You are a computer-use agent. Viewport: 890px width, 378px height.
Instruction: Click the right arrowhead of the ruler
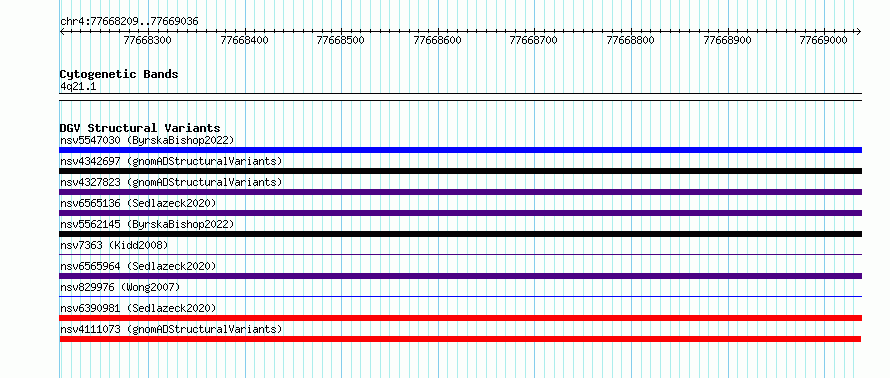point(859,32)
